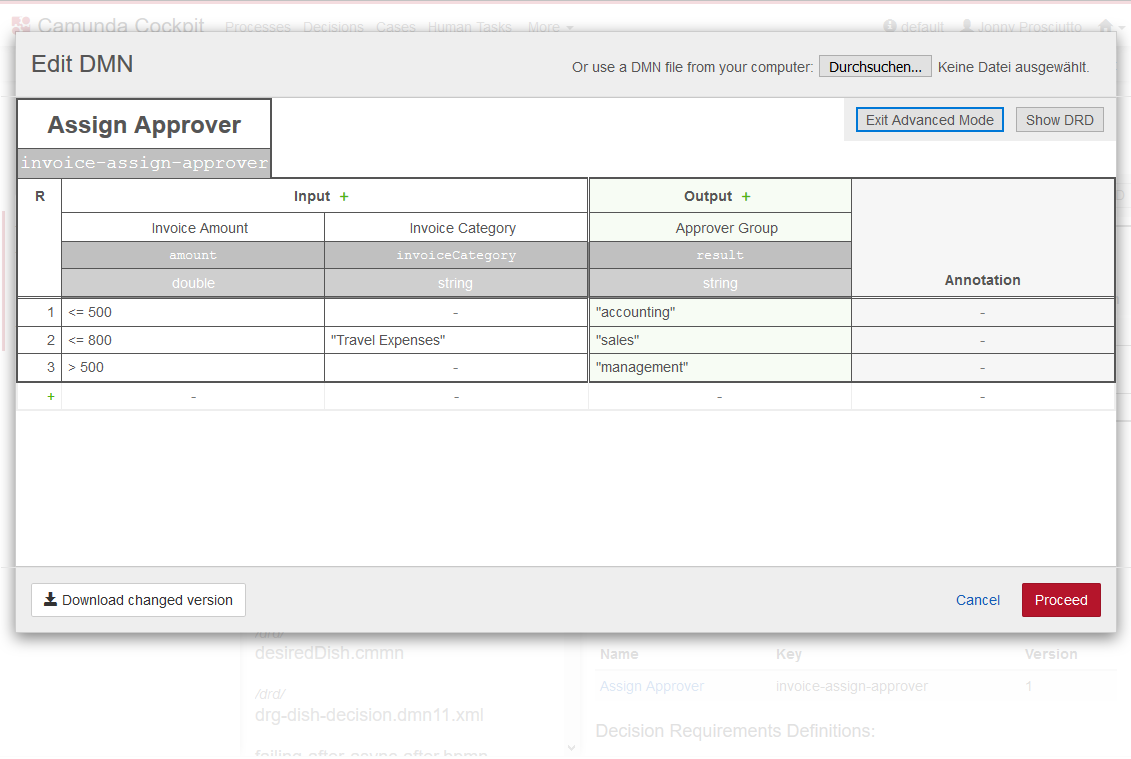Open desiredDish.cmmn in background resource list

click(329, 653)
